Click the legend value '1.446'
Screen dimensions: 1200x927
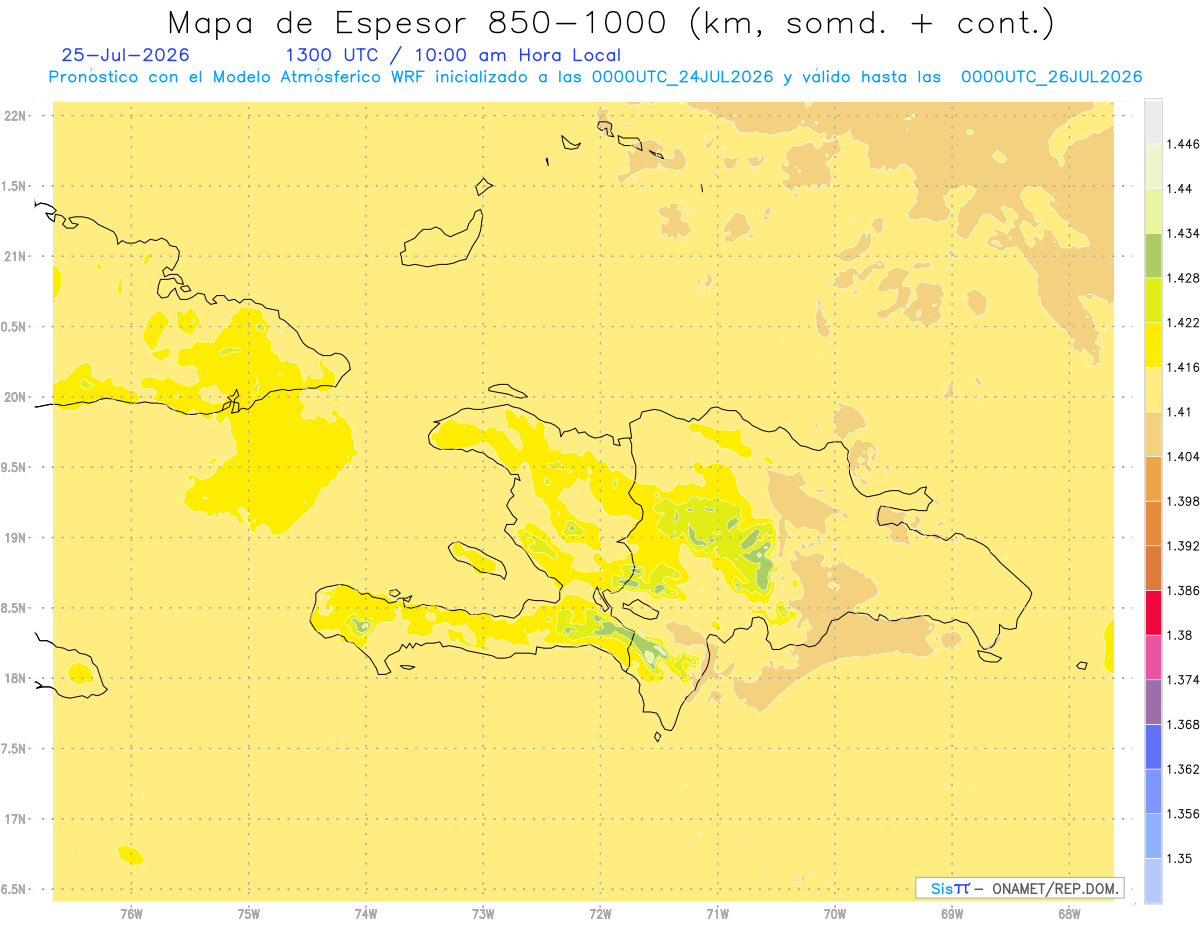tap(1183, 144)
